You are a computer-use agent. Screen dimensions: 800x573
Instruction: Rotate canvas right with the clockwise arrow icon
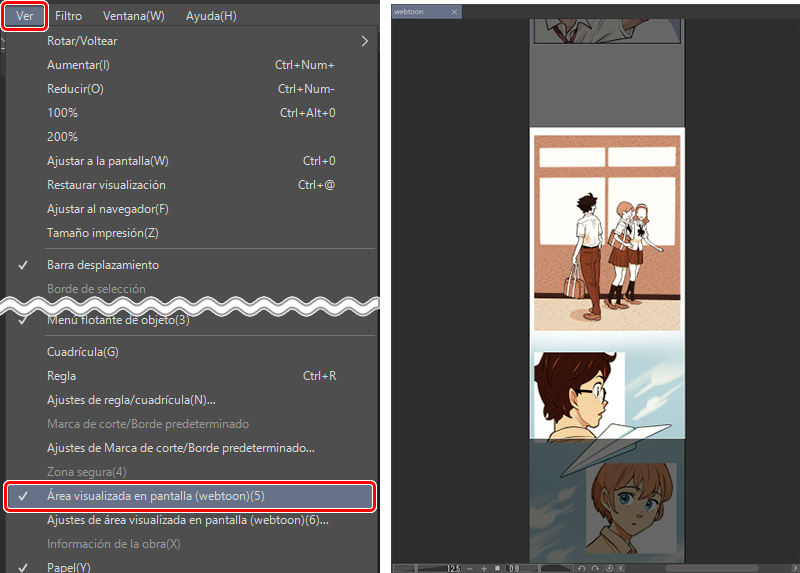coord(595,567)
